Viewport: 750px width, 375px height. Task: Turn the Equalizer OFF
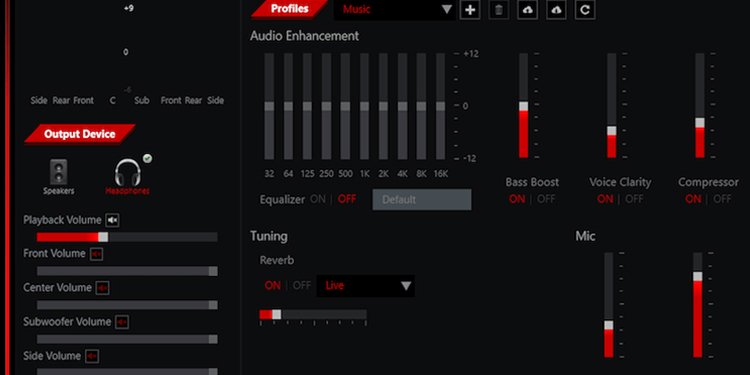tap(347, 199)
